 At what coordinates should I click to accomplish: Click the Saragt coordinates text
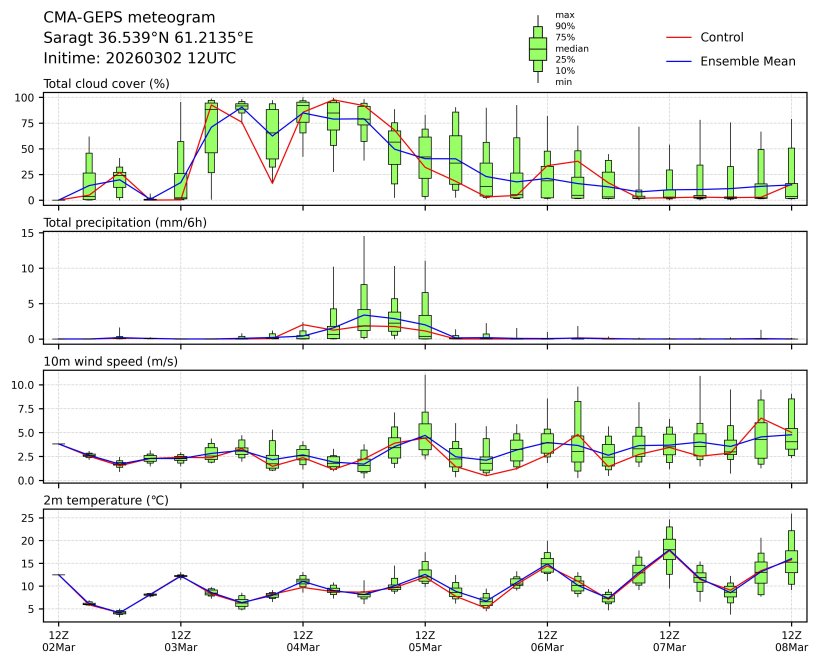coord(148,38)
